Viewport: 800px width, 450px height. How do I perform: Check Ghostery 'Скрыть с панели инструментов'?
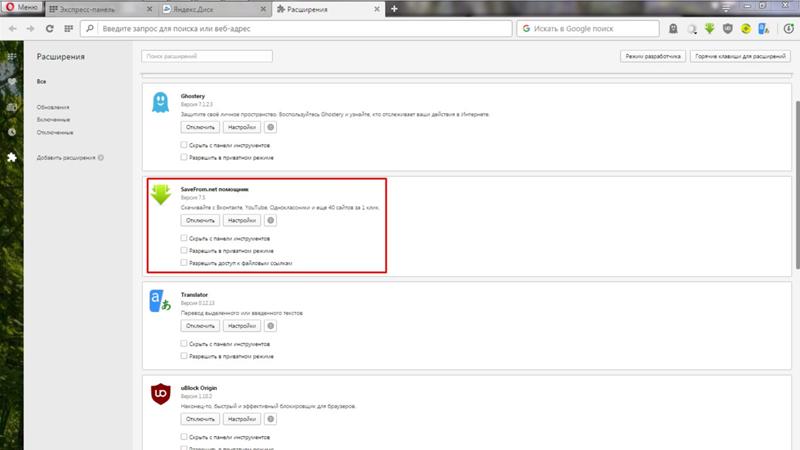(x=184, y=145)
